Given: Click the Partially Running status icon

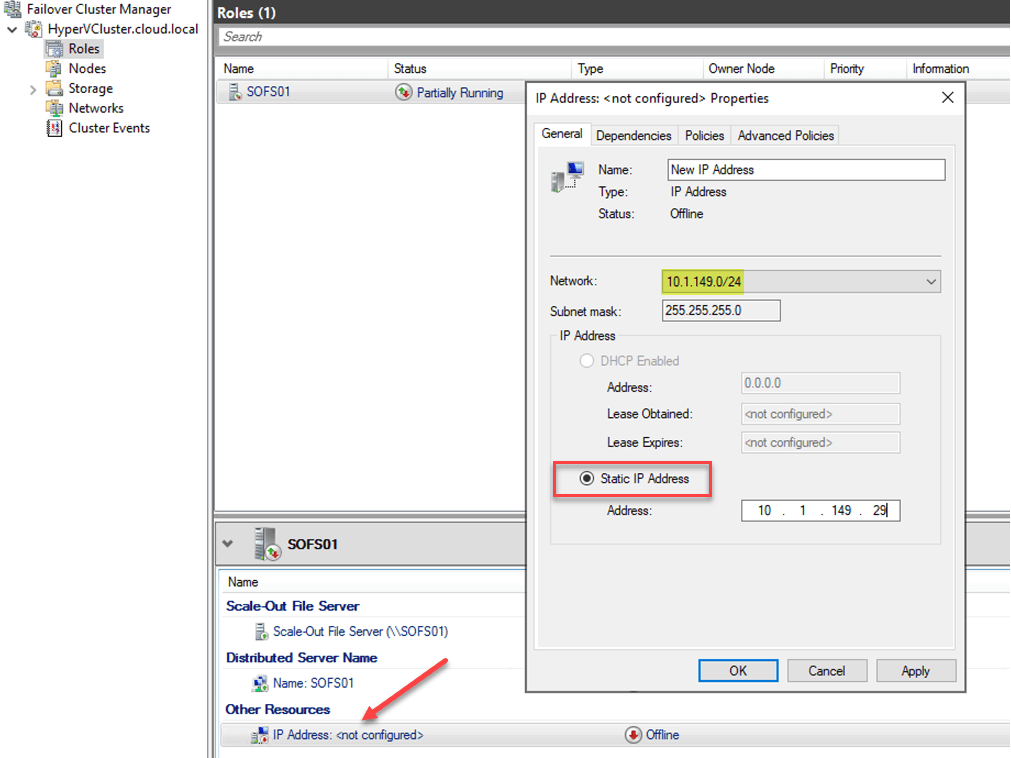Looking at the screenshot, I should [404, 92].
